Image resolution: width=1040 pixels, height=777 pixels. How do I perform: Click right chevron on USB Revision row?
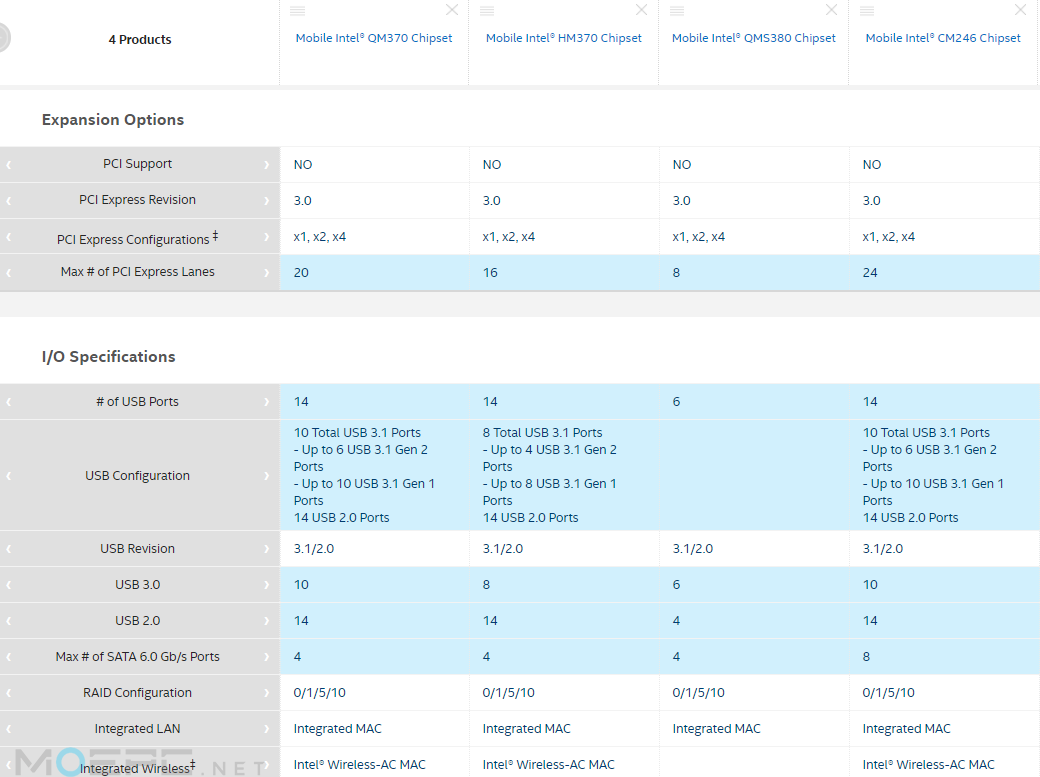[x=267, y=549]
